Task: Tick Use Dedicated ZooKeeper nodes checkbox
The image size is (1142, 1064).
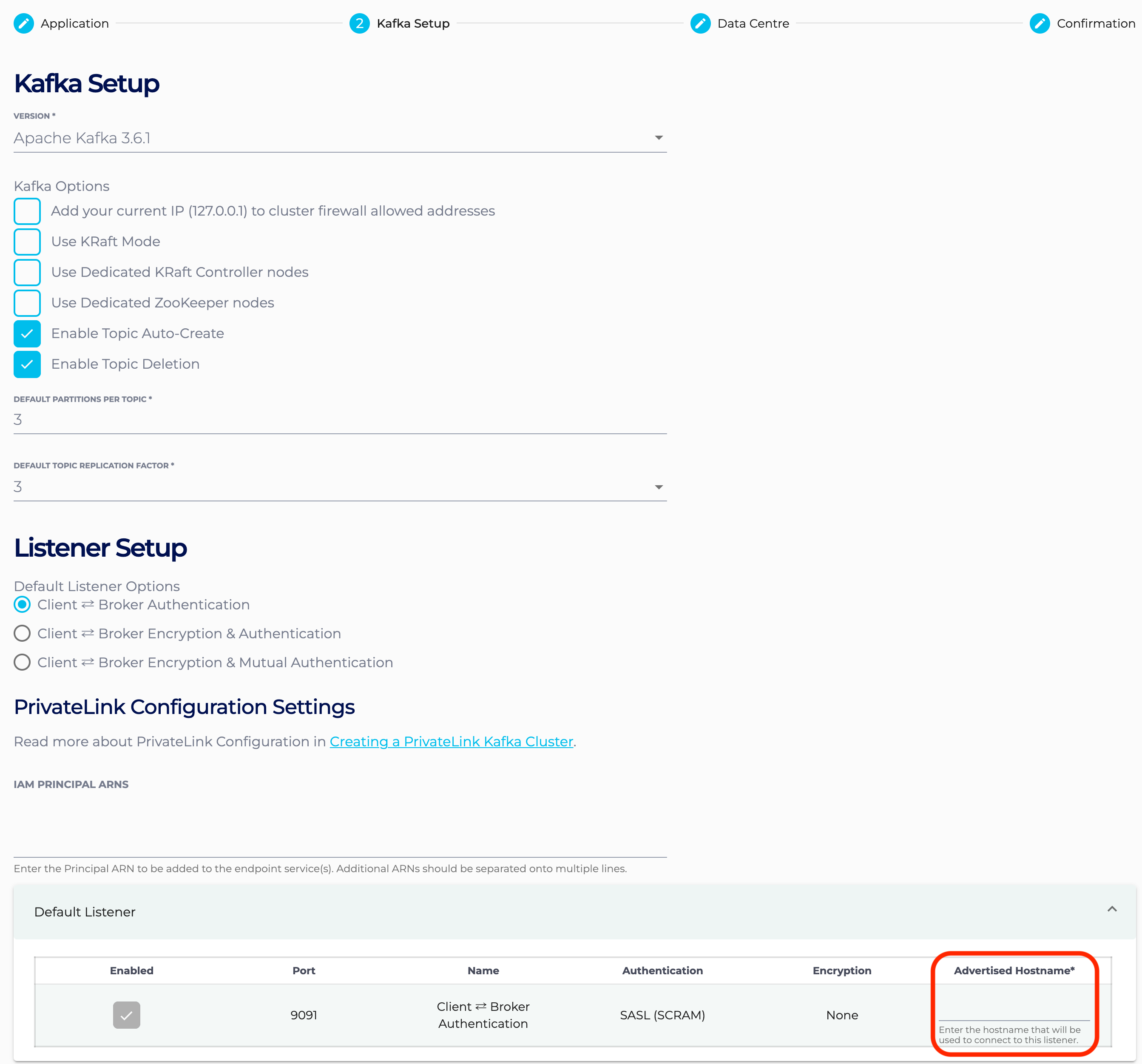Action: [27, 303]
